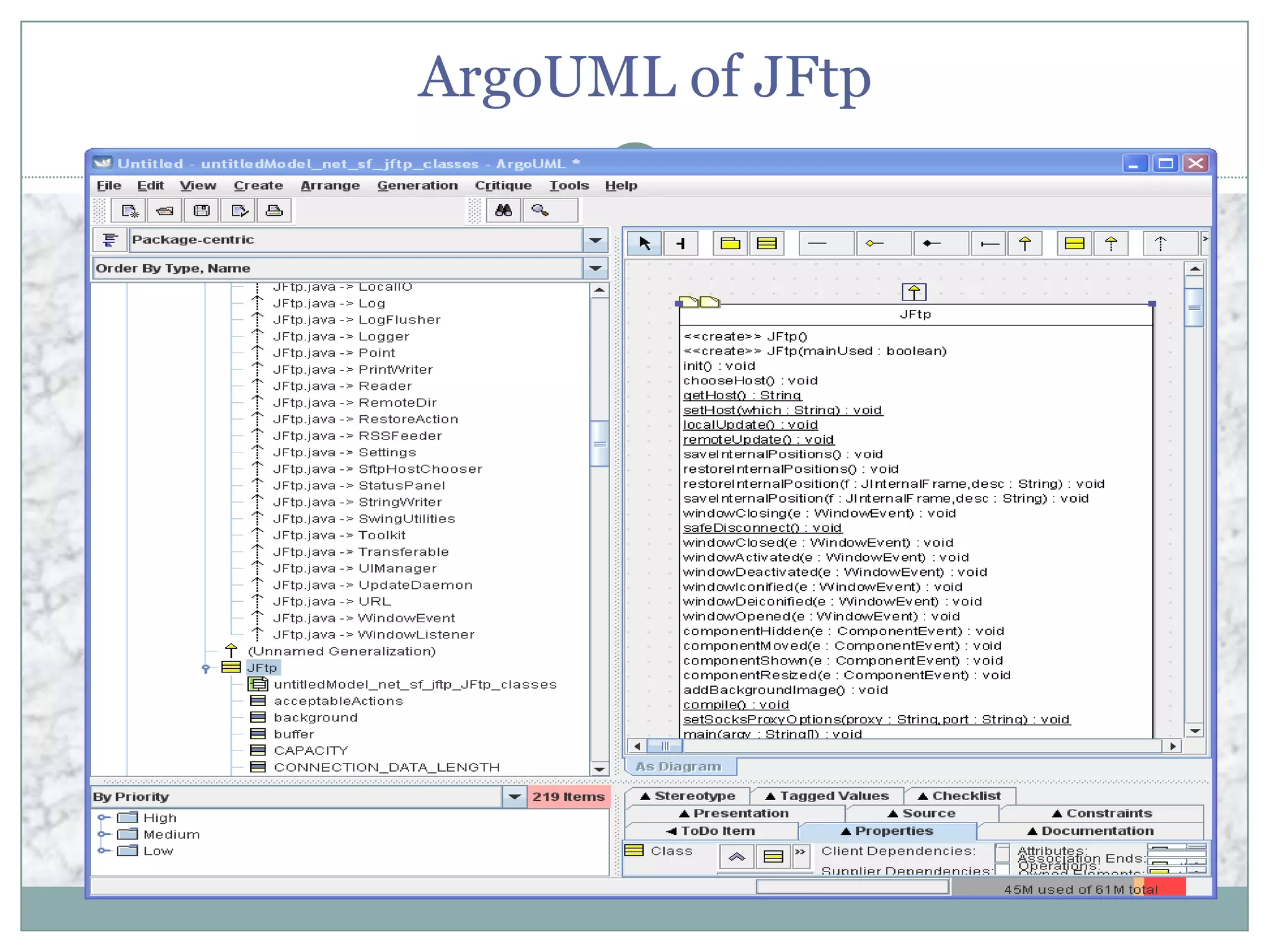Click the 219 Items count button
1270x952 pixels.
tap(569, 797)
